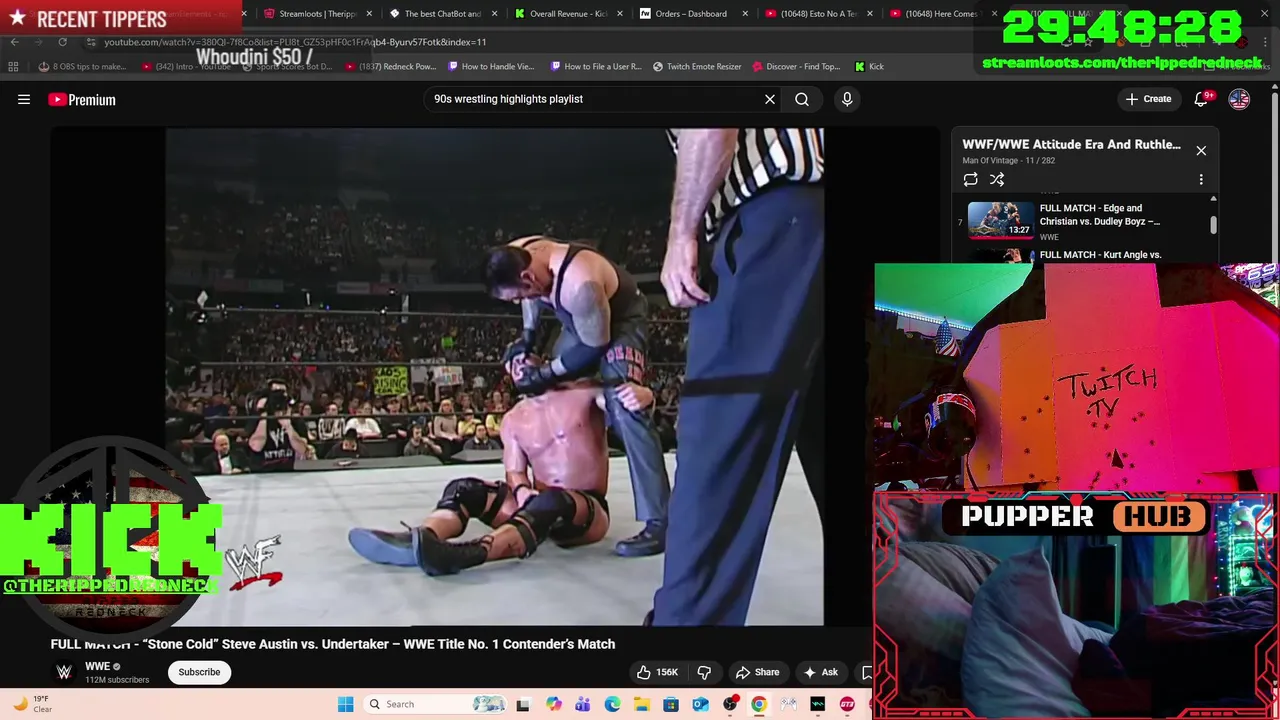1280x720 pixels.
Task: Open Discover - Find Top... bookmark
Action: point(796,67)
